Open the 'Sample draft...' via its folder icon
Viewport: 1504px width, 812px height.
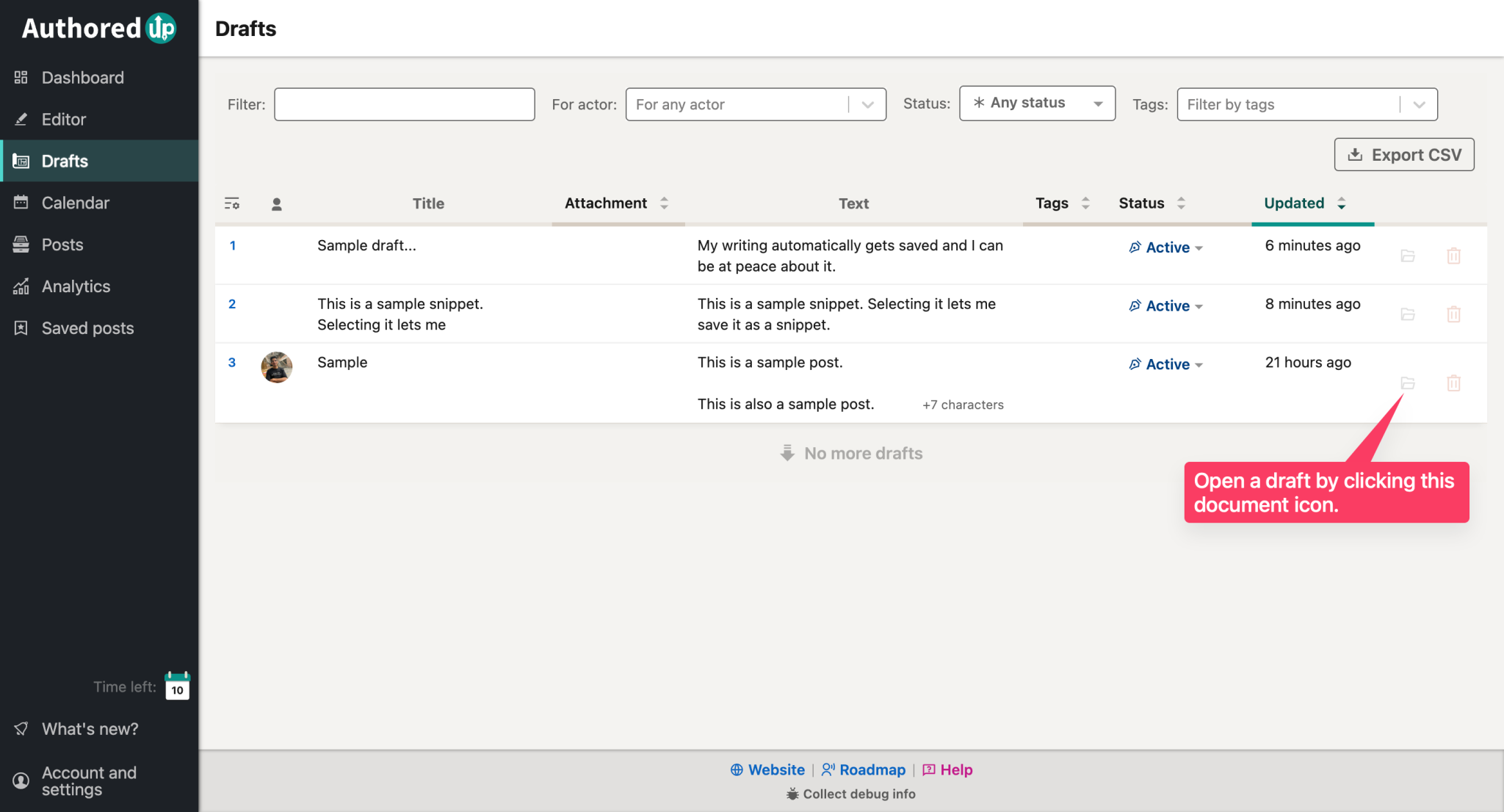point(1408,256)
